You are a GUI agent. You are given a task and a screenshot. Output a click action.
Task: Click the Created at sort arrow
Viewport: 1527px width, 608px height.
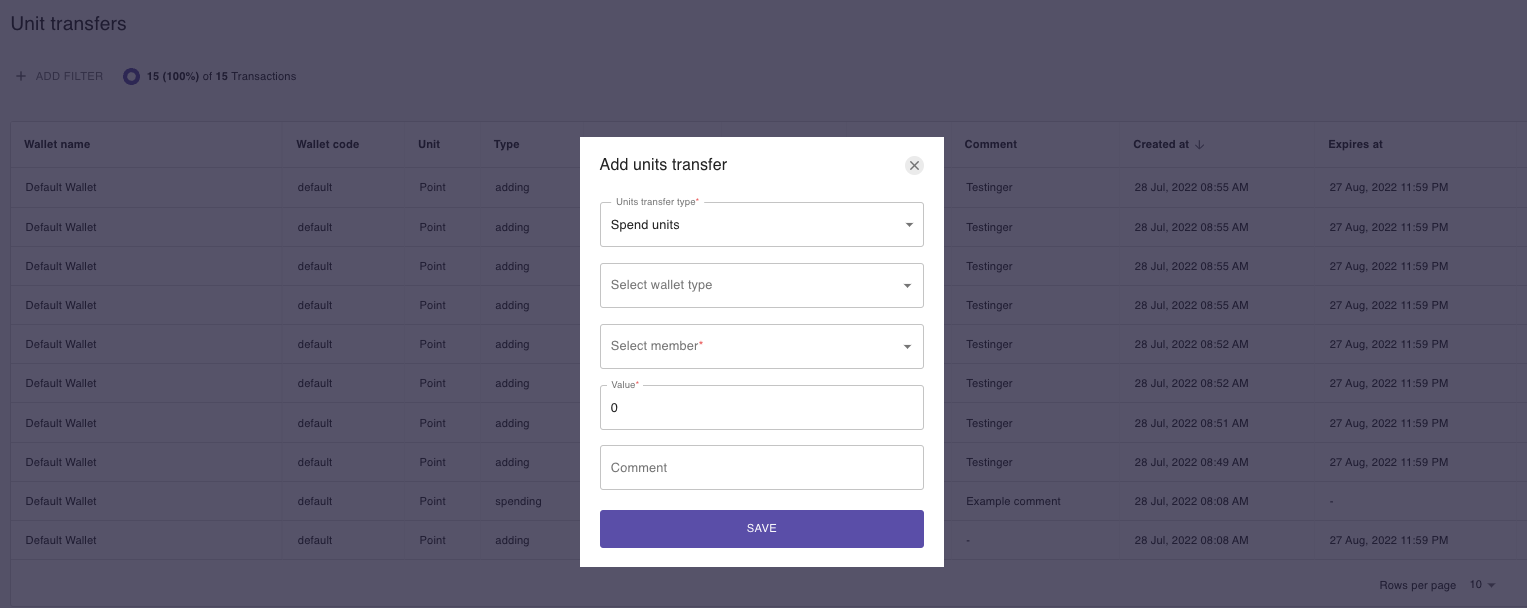pos(1200,144)
